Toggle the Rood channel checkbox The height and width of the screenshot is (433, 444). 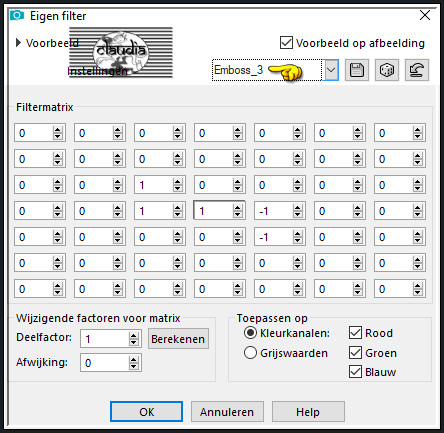[355, 333]
